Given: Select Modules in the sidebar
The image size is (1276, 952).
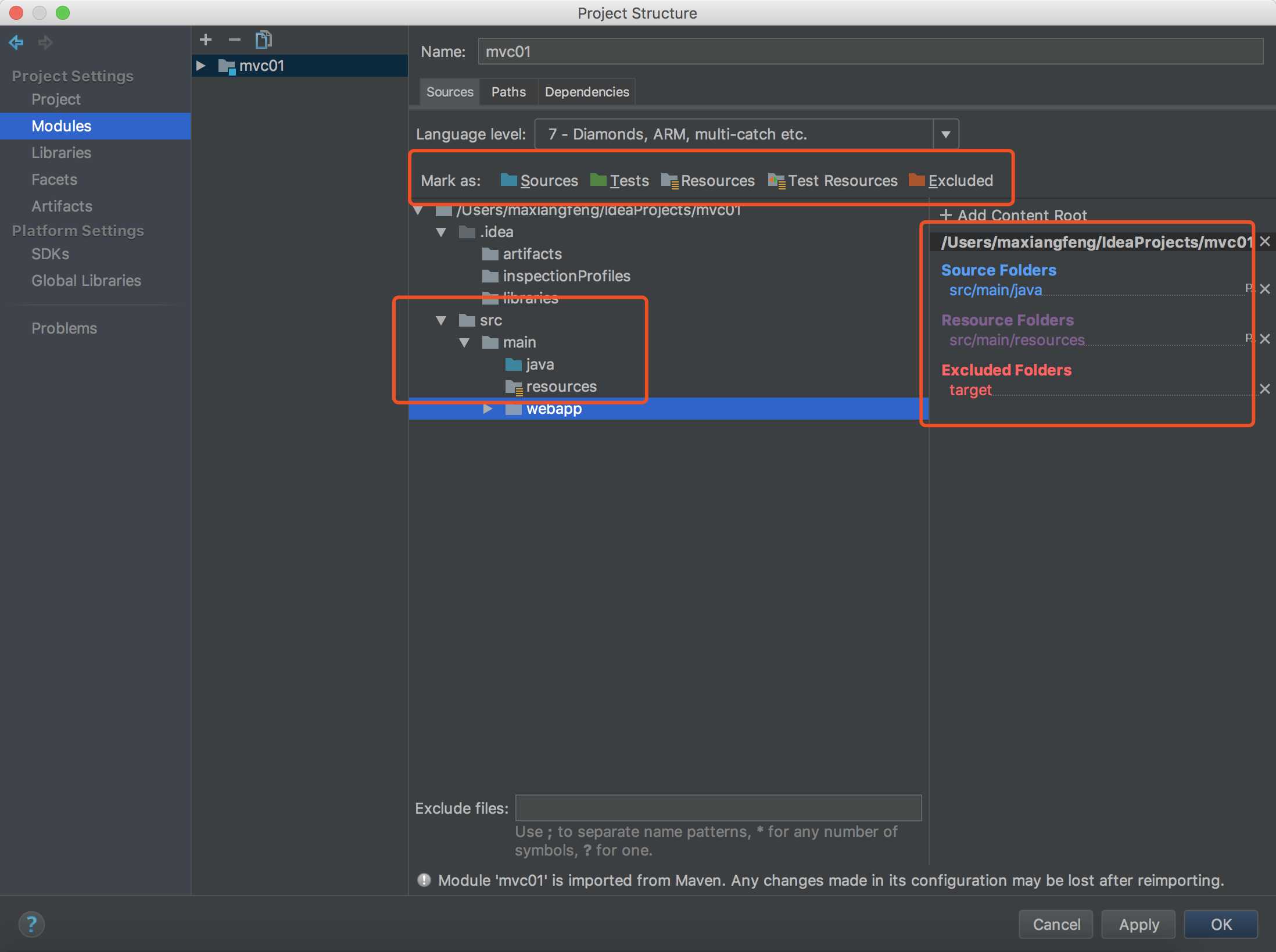Looking at the screenshot, I should [x=95, y=126].
